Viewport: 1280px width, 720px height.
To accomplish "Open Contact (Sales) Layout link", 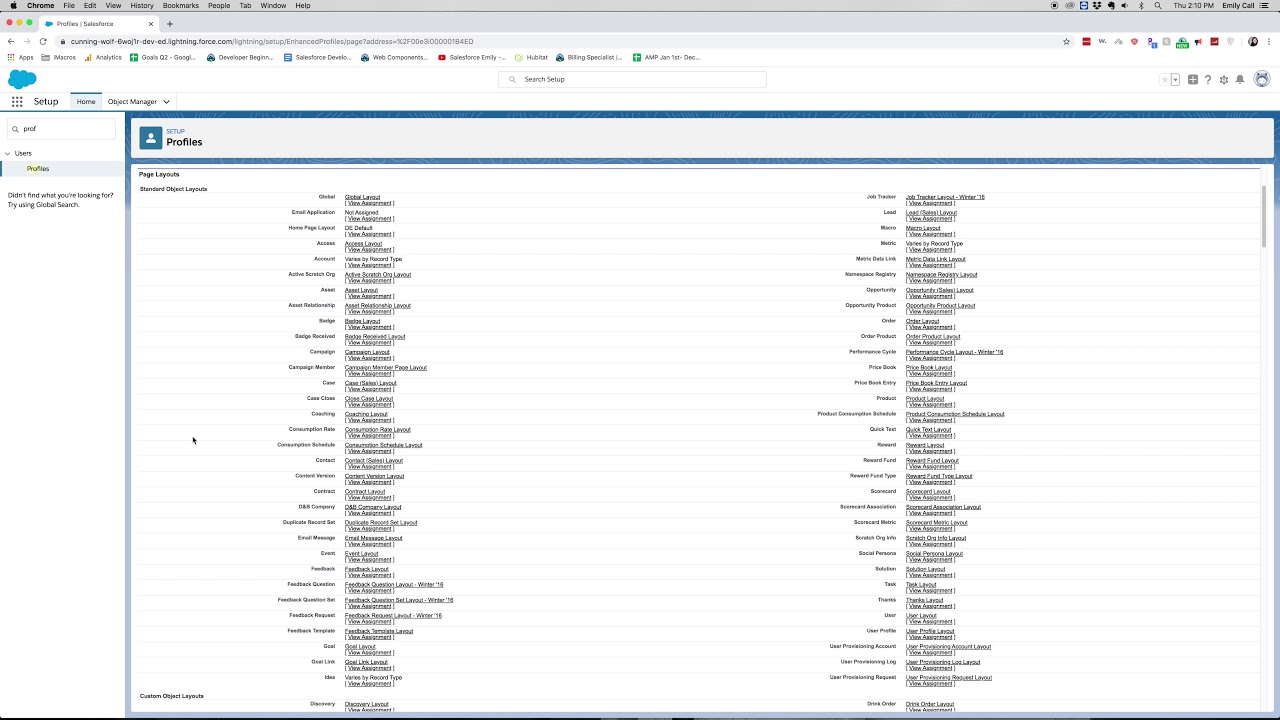I will coord(374,461).
